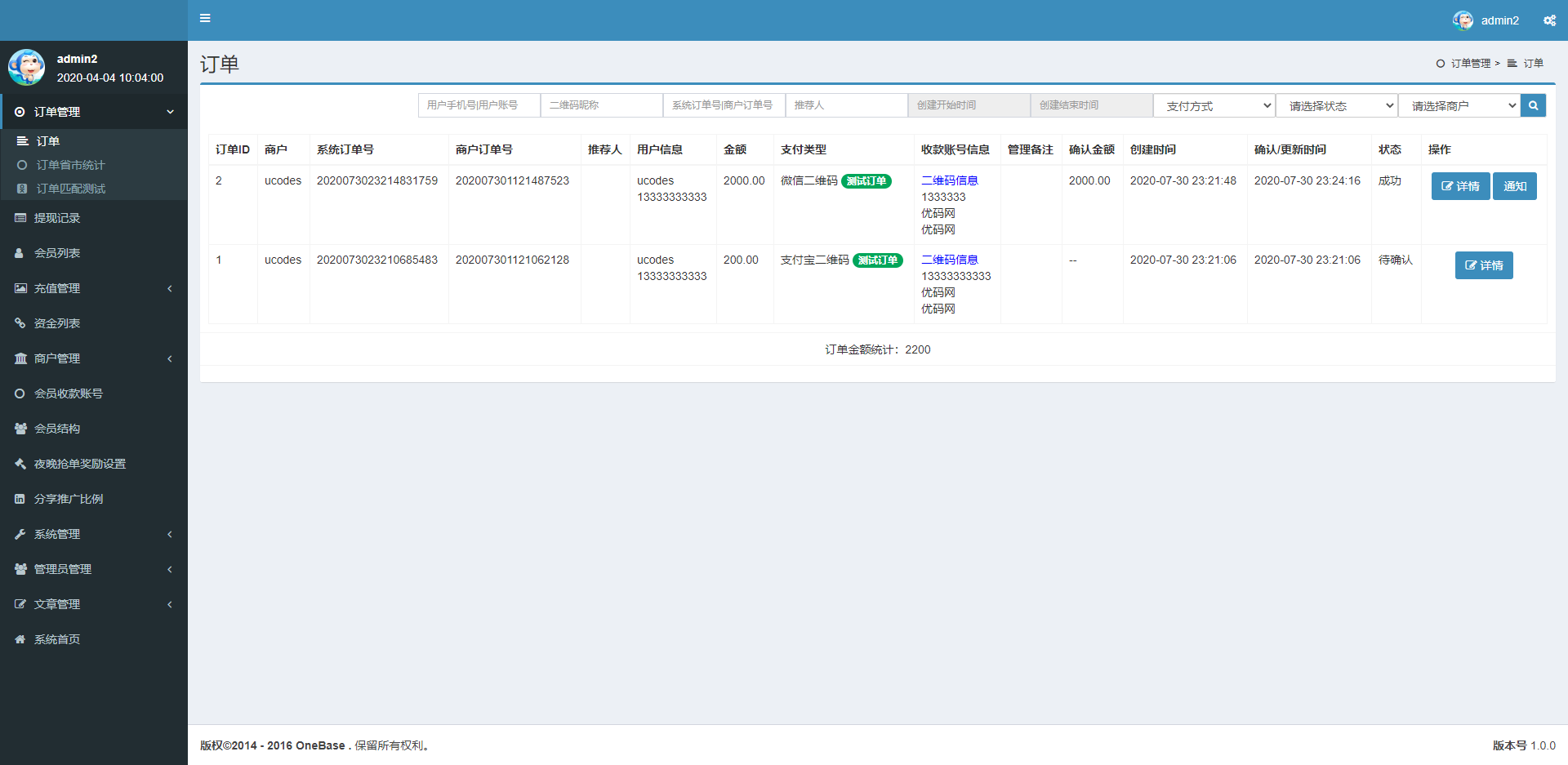Open 分享推广比例 in the sidebar
The image size is (1568, 765).
tap(69, 498)
